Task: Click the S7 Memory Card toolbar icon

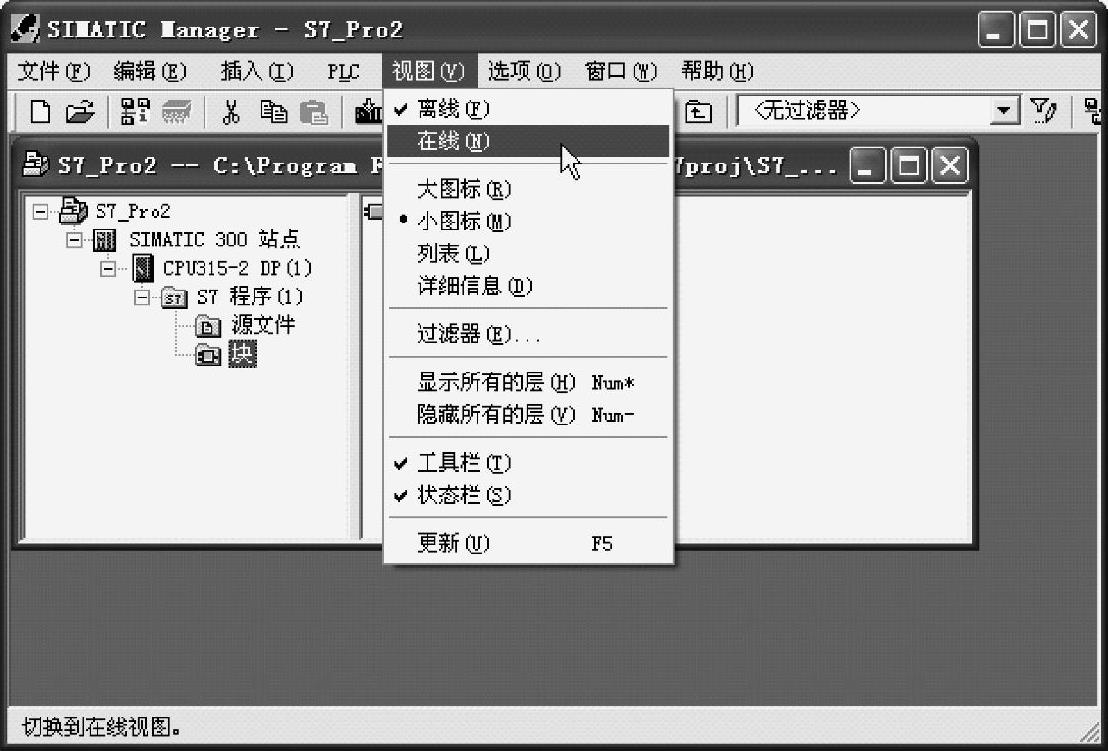Action: pos(177,112)
